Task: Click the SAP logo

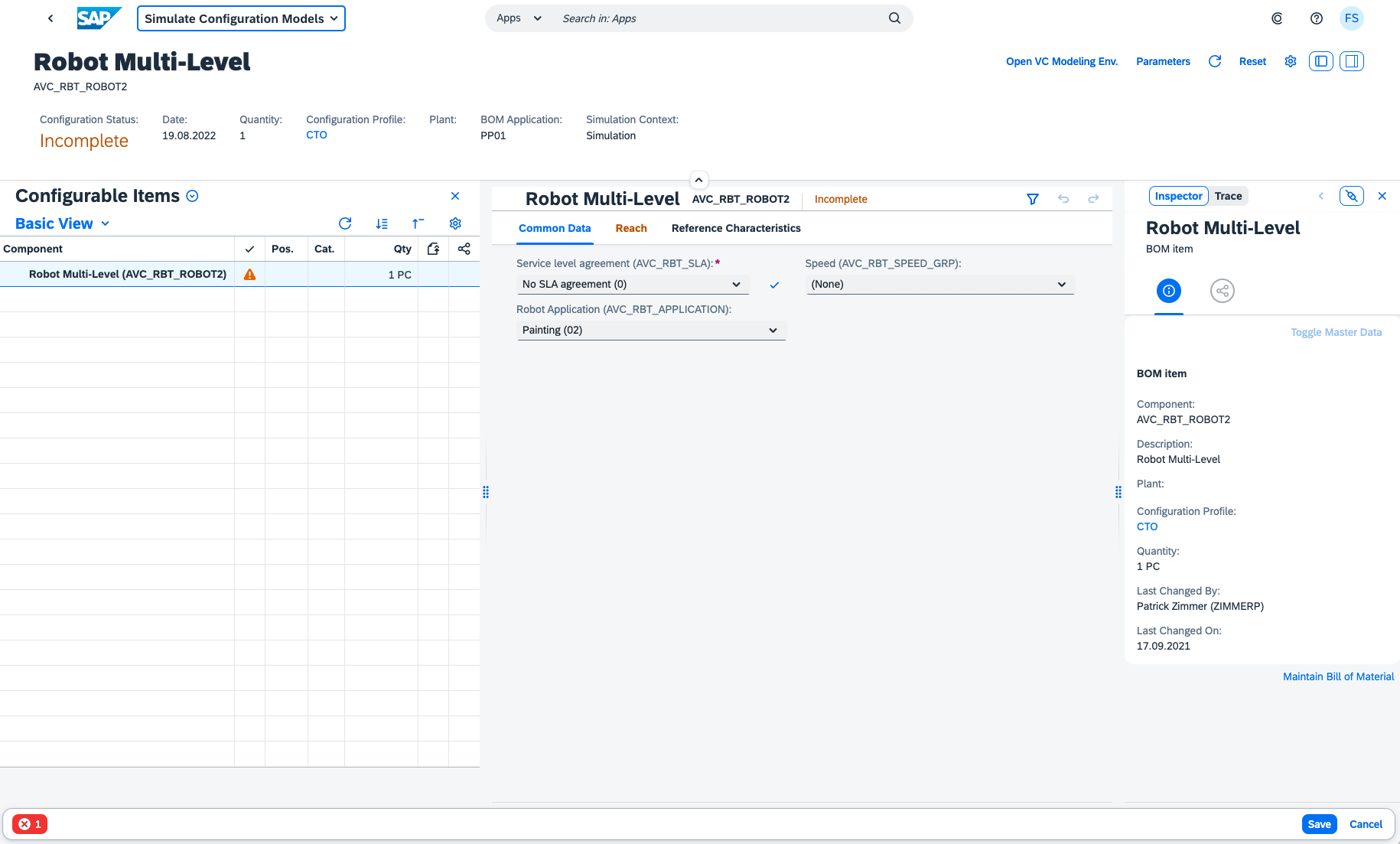Action: [99, 18]
